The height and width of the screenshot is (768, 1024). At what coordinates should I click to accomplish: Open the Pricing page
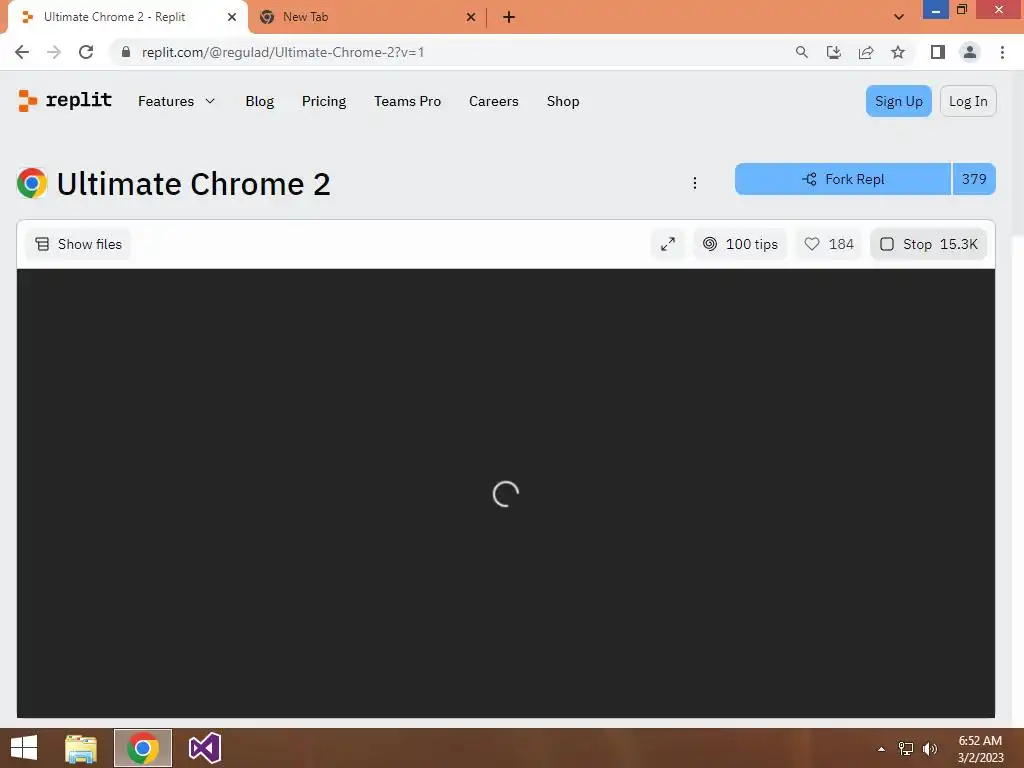point(324,101)
